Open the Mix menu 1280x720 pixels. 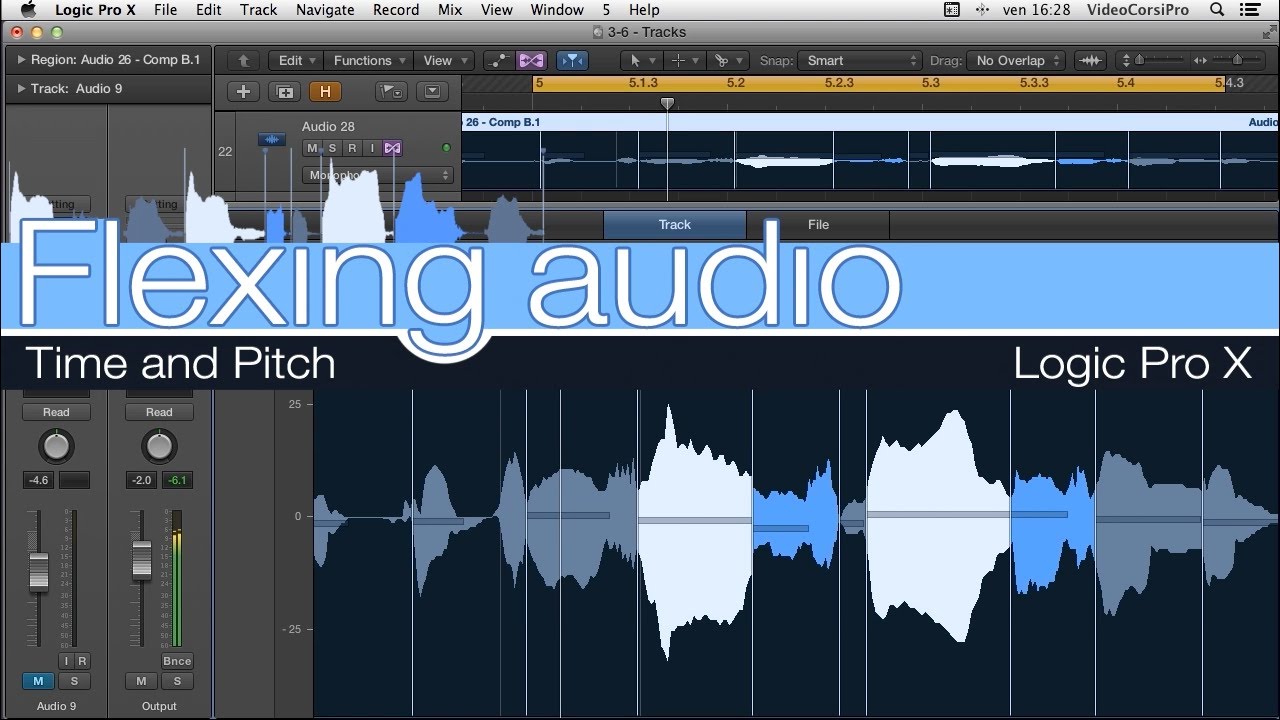[450, 10]
